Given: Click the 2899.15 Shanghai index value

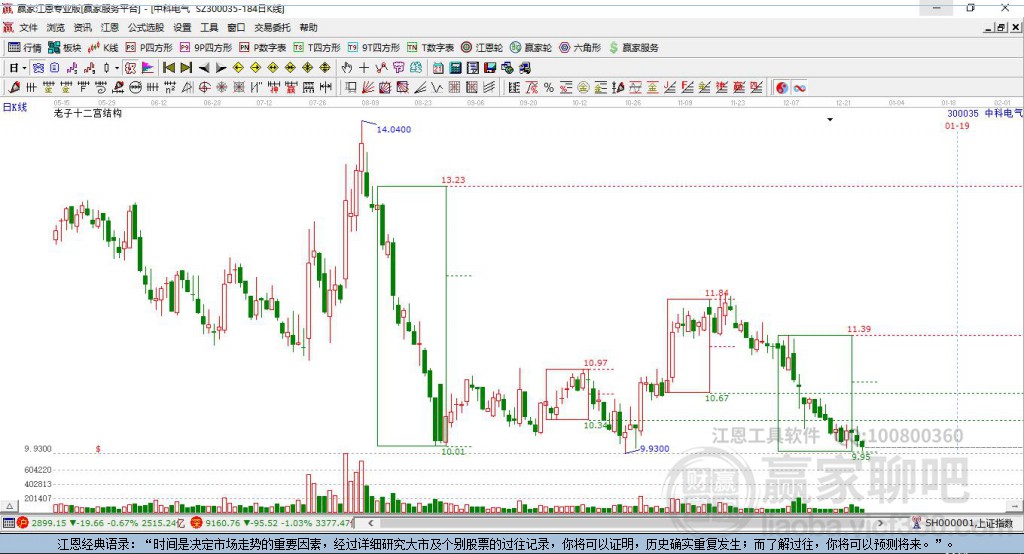Looking at the screenshot, I should (x=49, y=523).
